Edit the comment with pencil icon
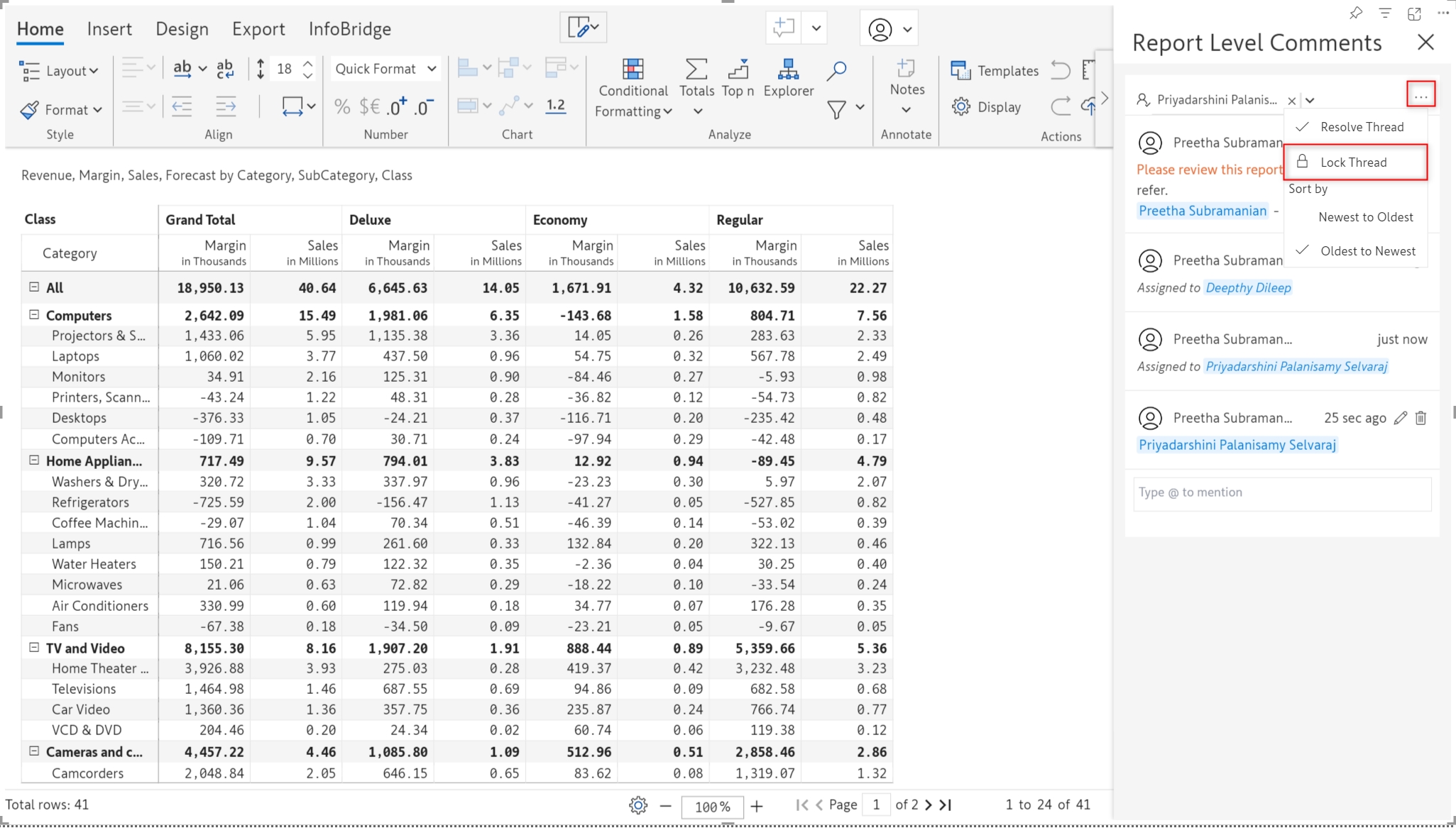The image size is (1456, 828). (x=1400, y=418)
